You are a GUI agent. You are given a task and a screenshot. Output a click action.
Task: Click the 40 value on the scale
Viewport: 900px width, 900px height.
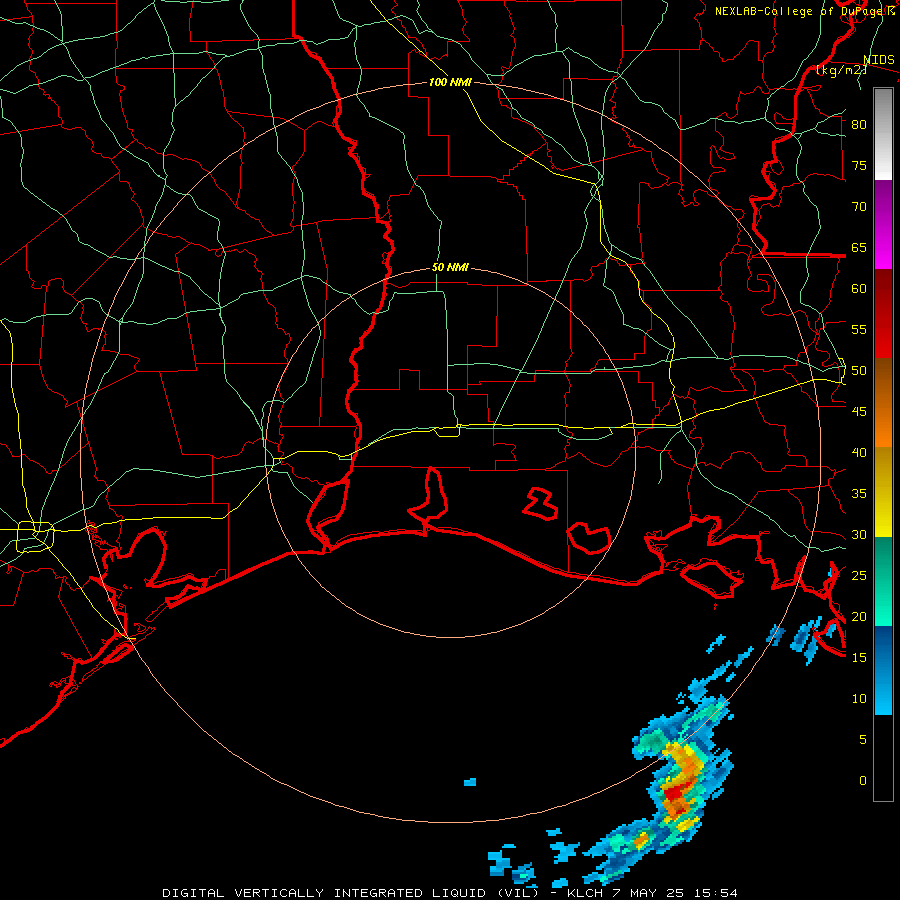pos(859,452)
